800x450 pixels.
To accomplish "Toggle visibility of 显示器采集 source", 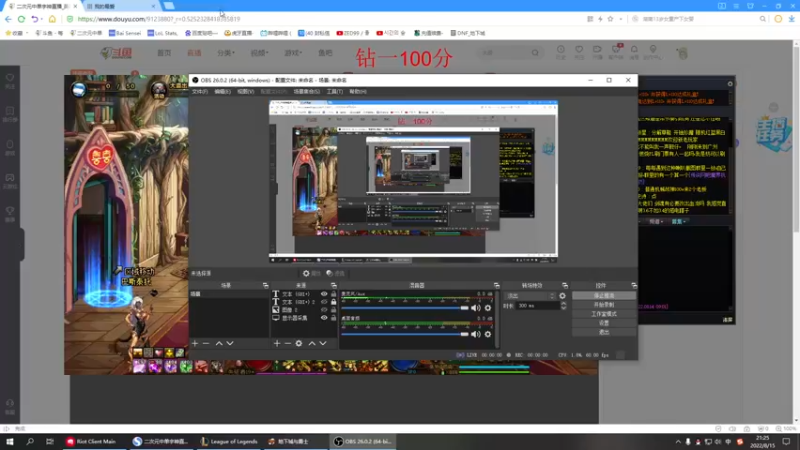I will (324, 318).
